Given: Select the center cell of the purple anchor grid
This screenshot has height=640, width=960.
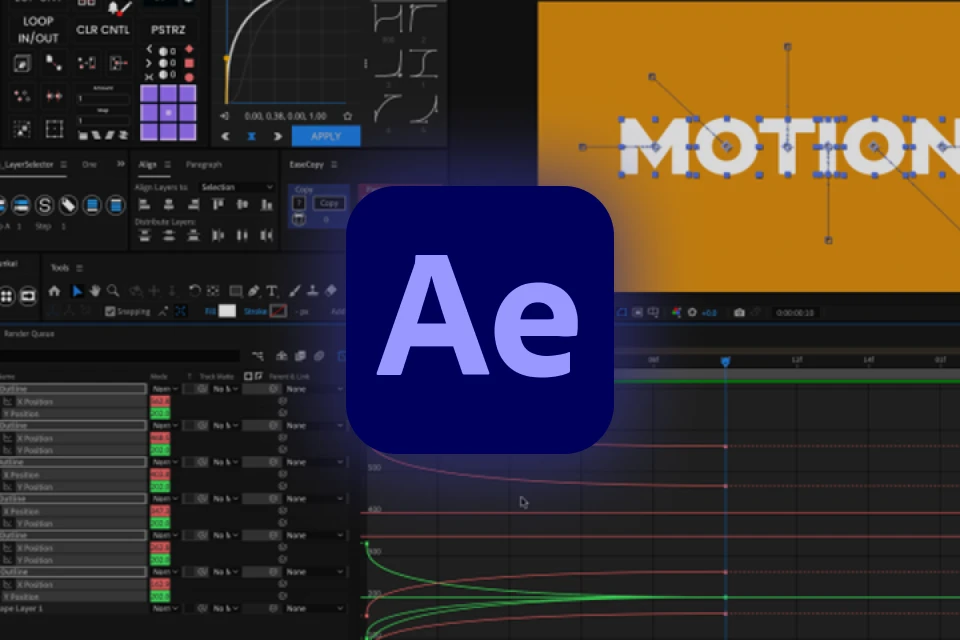Looking at the screenshot, I should click(x=168, y=113).
